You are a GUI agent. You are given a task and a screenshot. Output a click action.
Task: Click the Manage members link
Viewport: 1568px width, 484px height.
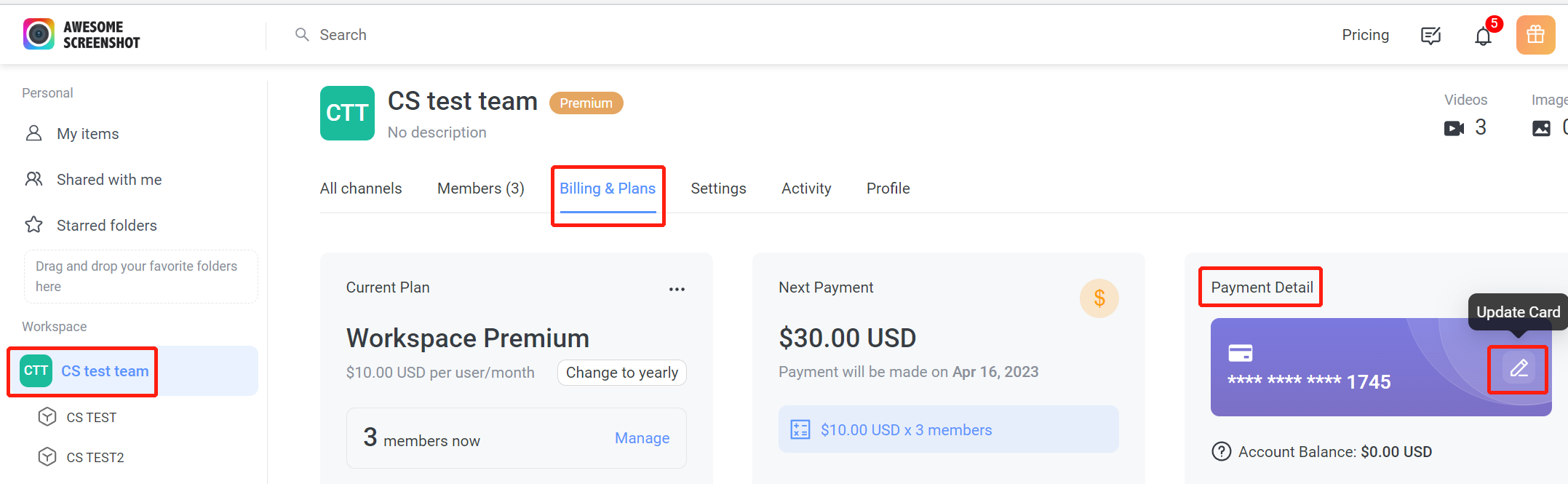642,438
